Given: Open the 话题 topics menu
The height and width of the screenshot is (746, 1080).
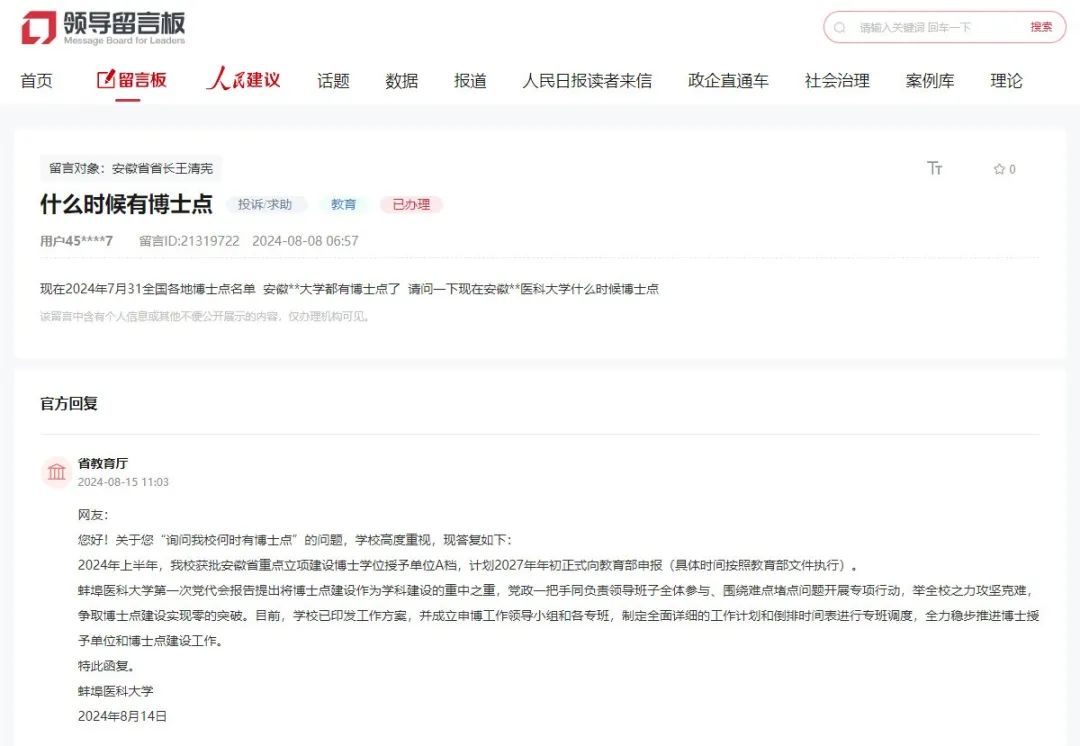Looking at the screenshot, I should click(x=333, y=81).
